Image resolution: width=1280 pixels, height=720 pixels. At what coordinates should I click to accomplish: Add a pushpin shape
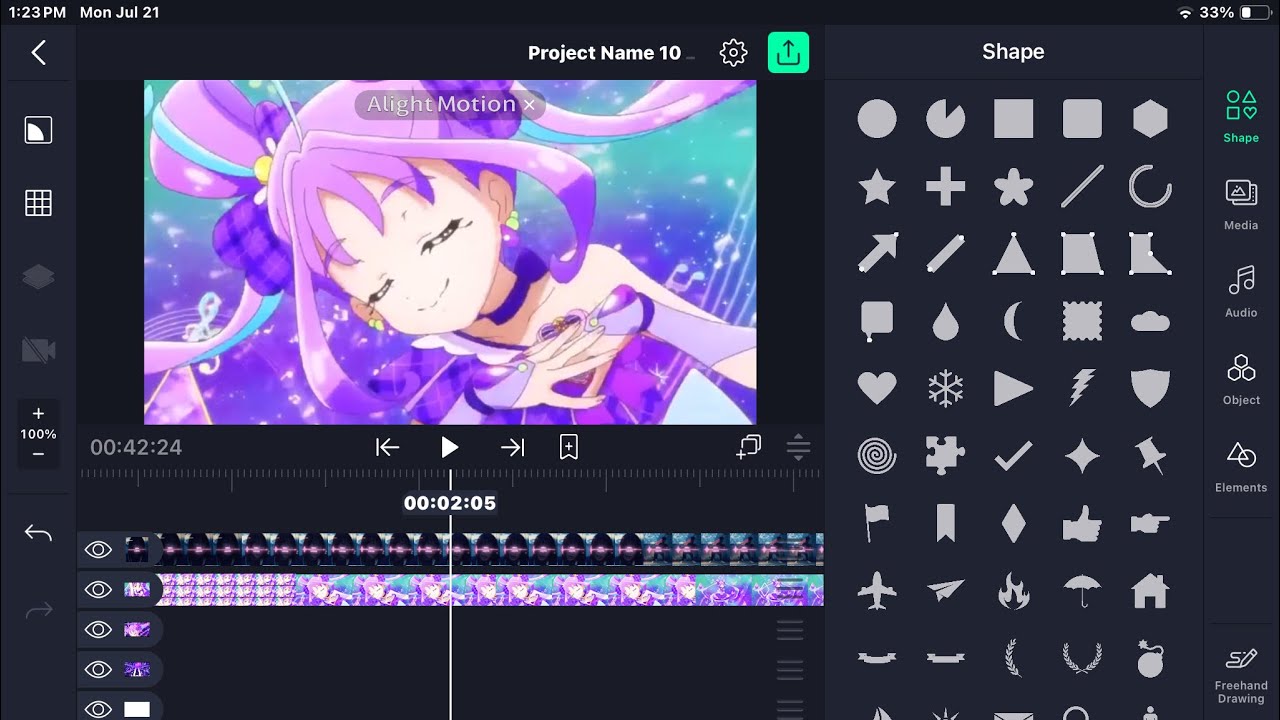pos(1150,456)
